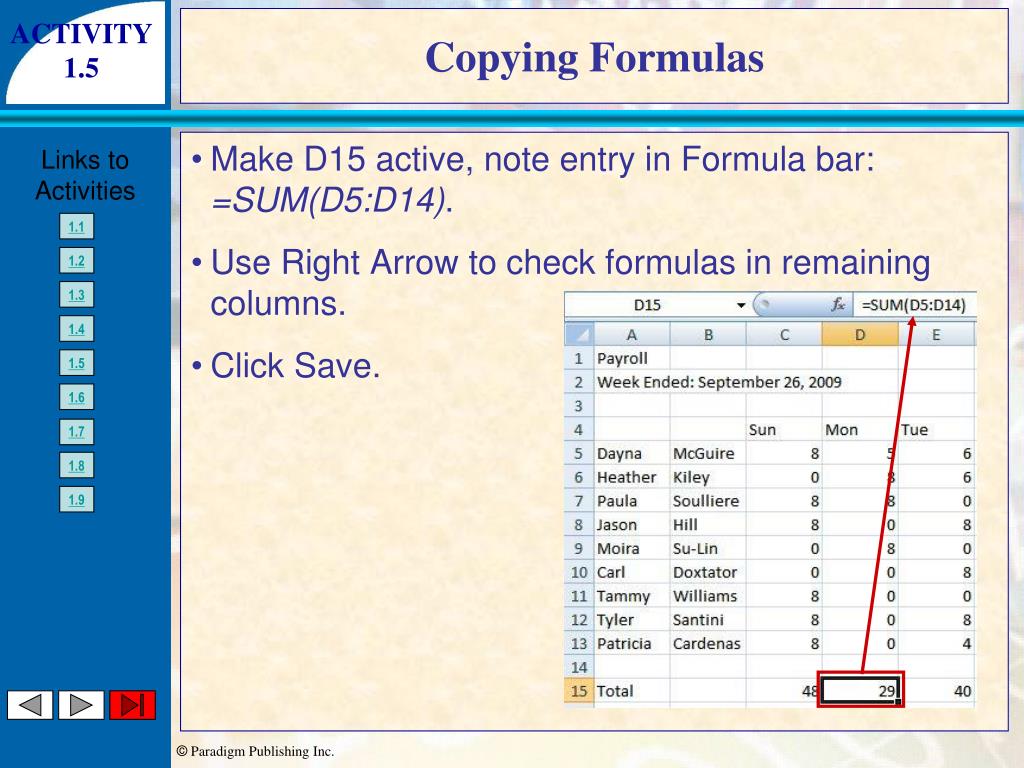Screen dimensions: 1024x768
Task: Click the formula bar showing =SUM(D5:D14)
Action: tap(914, 305)
